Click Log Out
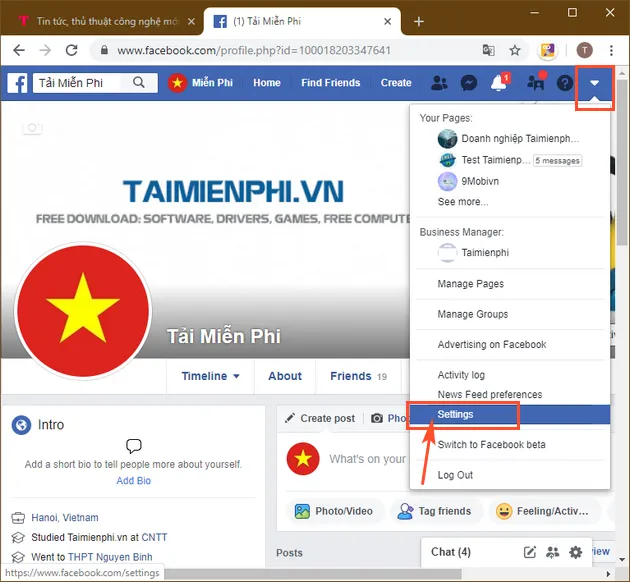Image resolution: width=630 pixels, height=582 pixels. 455,475
